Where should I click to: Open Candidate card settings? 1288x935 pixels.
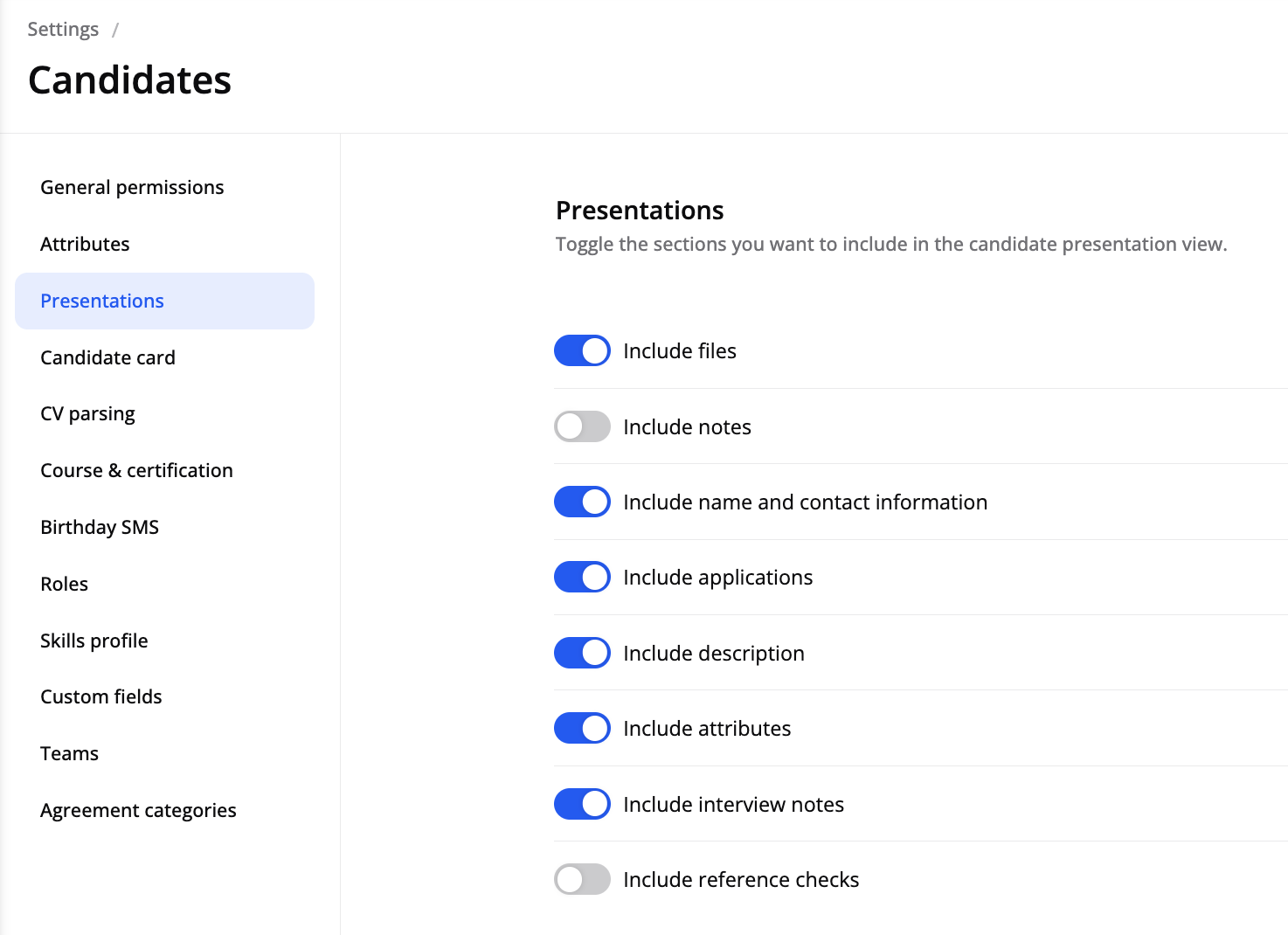[107, 357]
